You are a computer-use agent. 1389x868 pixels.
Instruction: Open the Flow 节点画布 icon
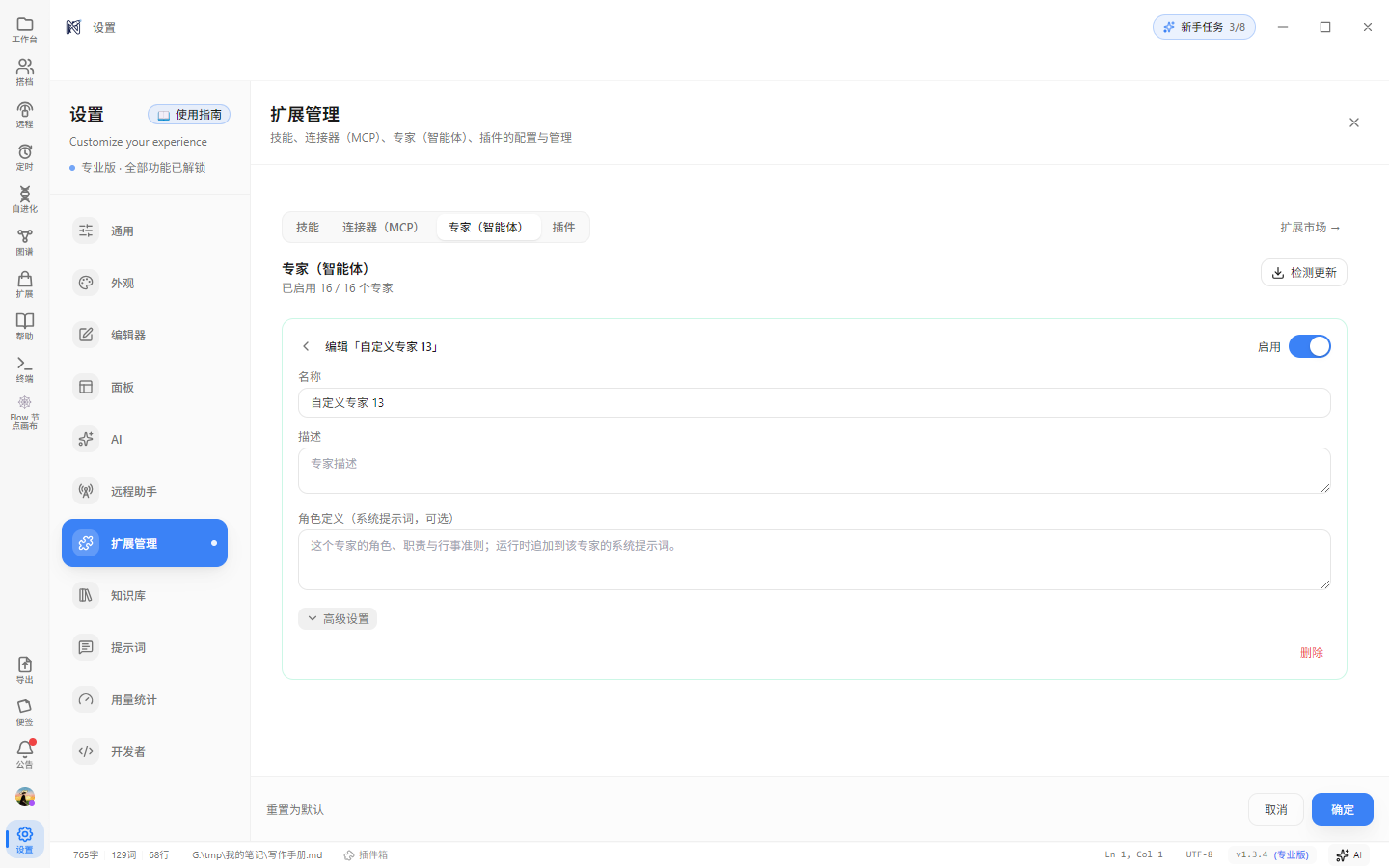(x=25, y=413)
